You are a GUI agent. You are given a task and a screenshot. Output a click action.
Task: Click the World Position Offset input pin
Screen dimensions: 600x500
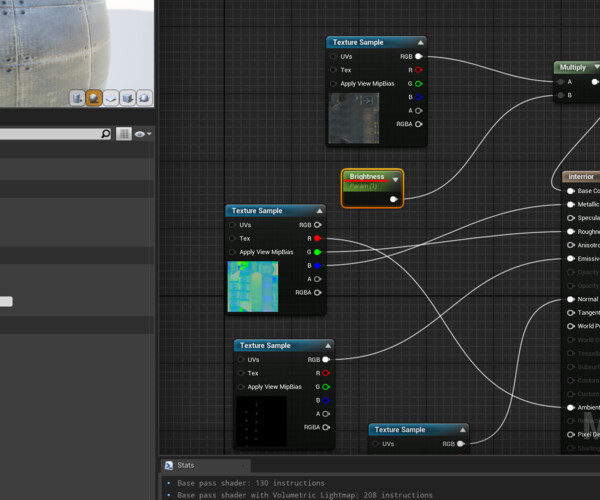571,326
